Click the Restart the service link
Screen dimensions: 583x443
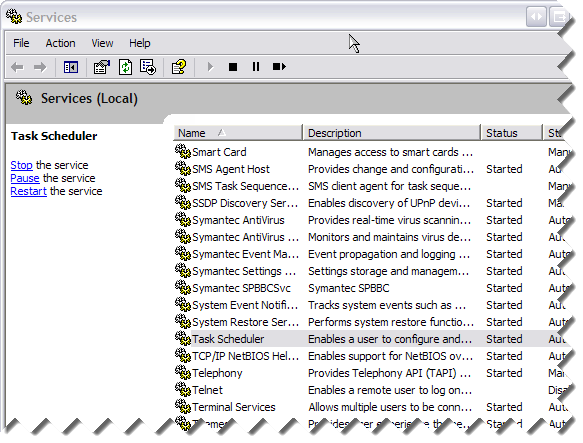pyautogui.click(x=29, y=191)
